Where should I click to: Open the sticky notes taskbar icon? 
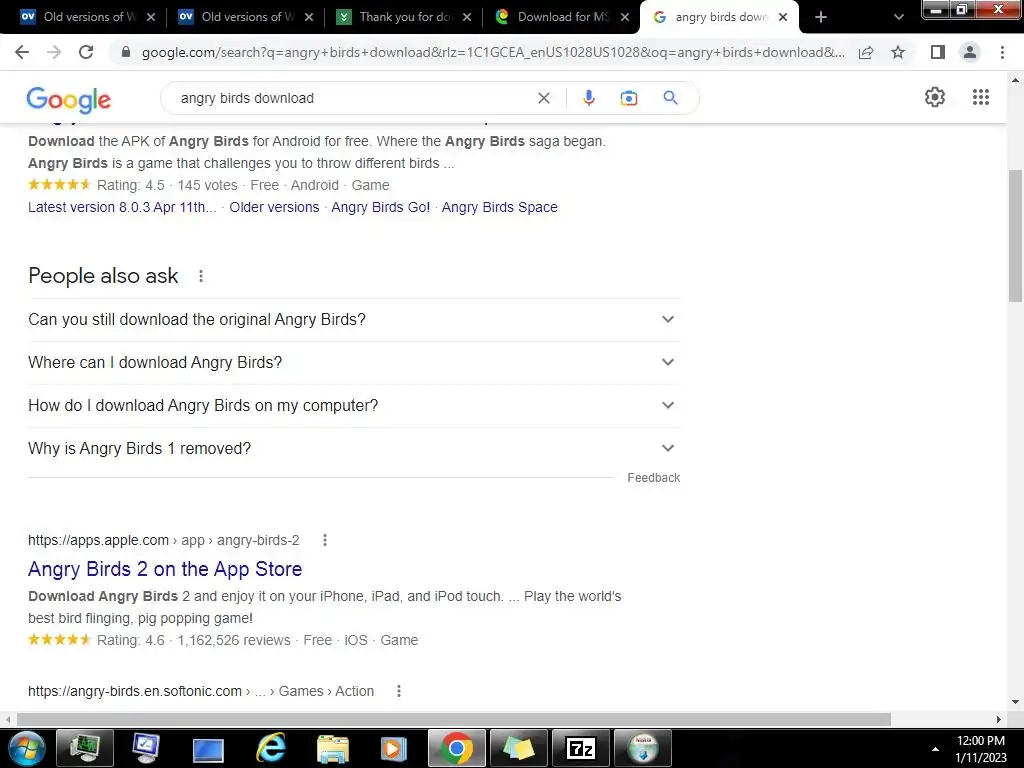coord(519,748)
